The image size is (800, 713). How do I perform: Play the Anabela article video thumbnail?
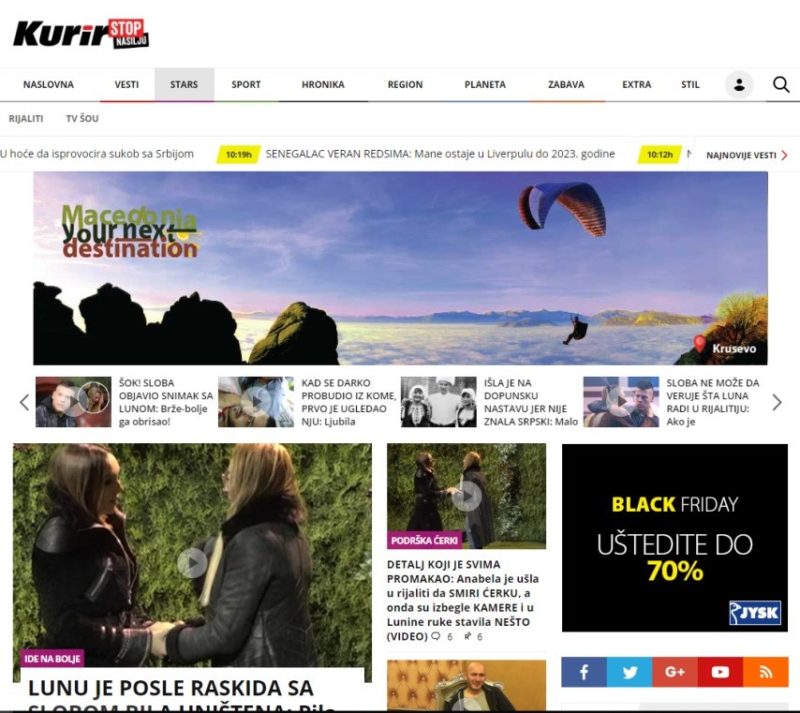(x=466, y=496)
